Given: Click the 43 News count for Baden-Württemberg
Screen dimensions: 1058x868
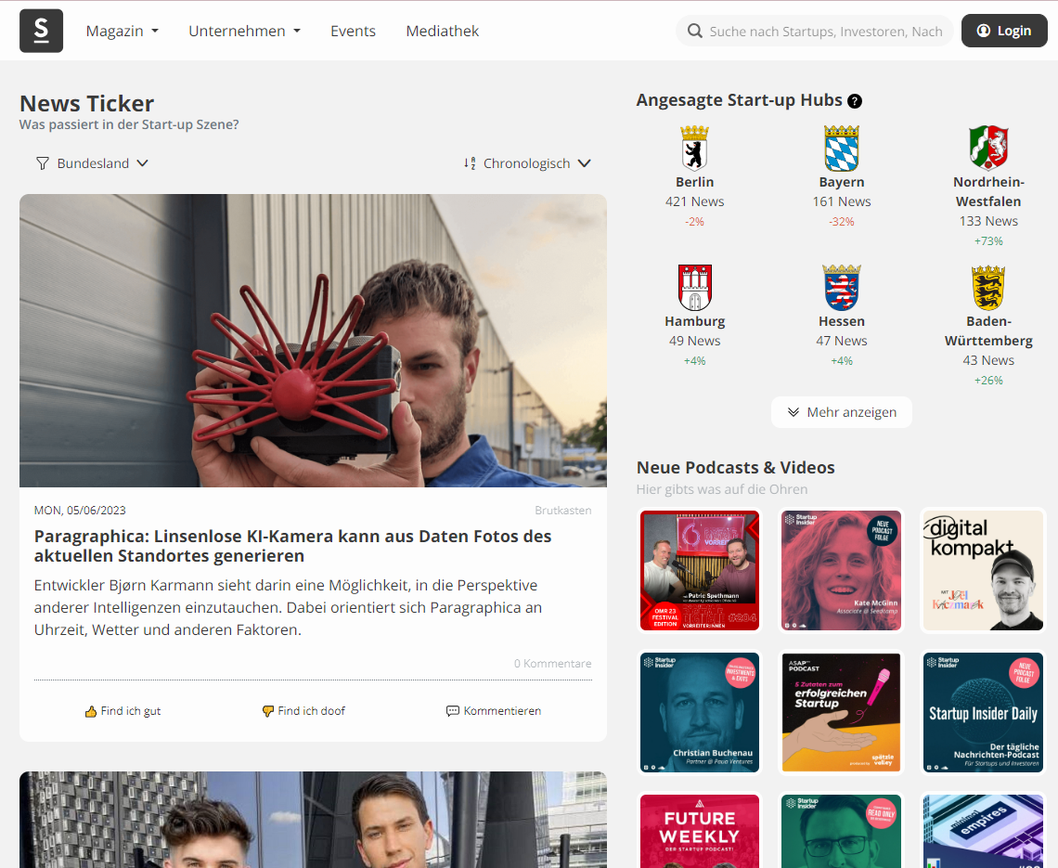Looking at the screenshot, I should coord(989,360).
